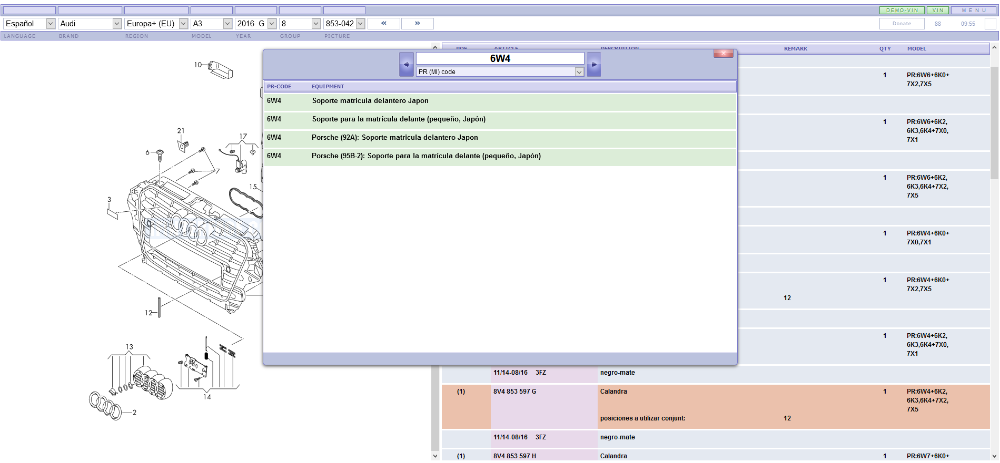1000x463 pixels.
Task: Click part callout 6 in the diagram
Action: click(147, 153)
